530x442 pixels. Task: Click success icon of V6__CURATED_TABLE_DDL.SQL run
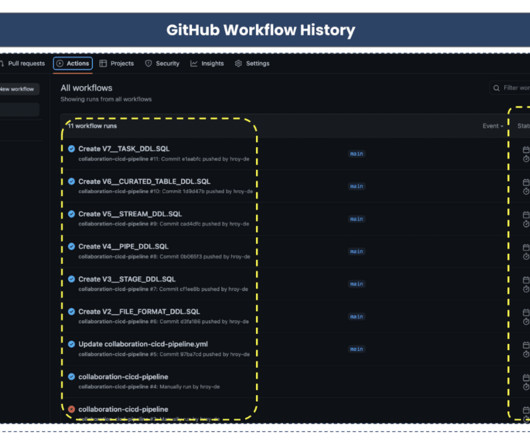71,181
